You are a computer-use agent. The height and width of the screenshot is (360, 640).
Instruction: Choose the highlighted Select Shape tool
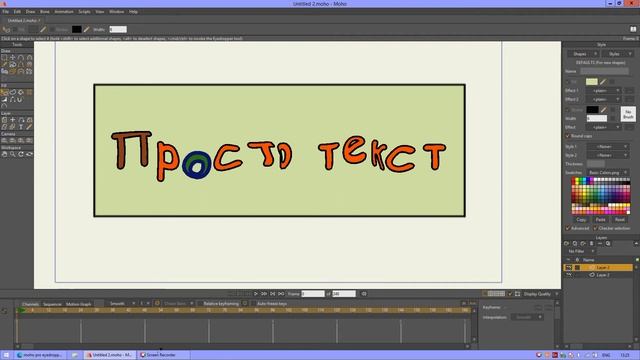click(x=4, y=92)
